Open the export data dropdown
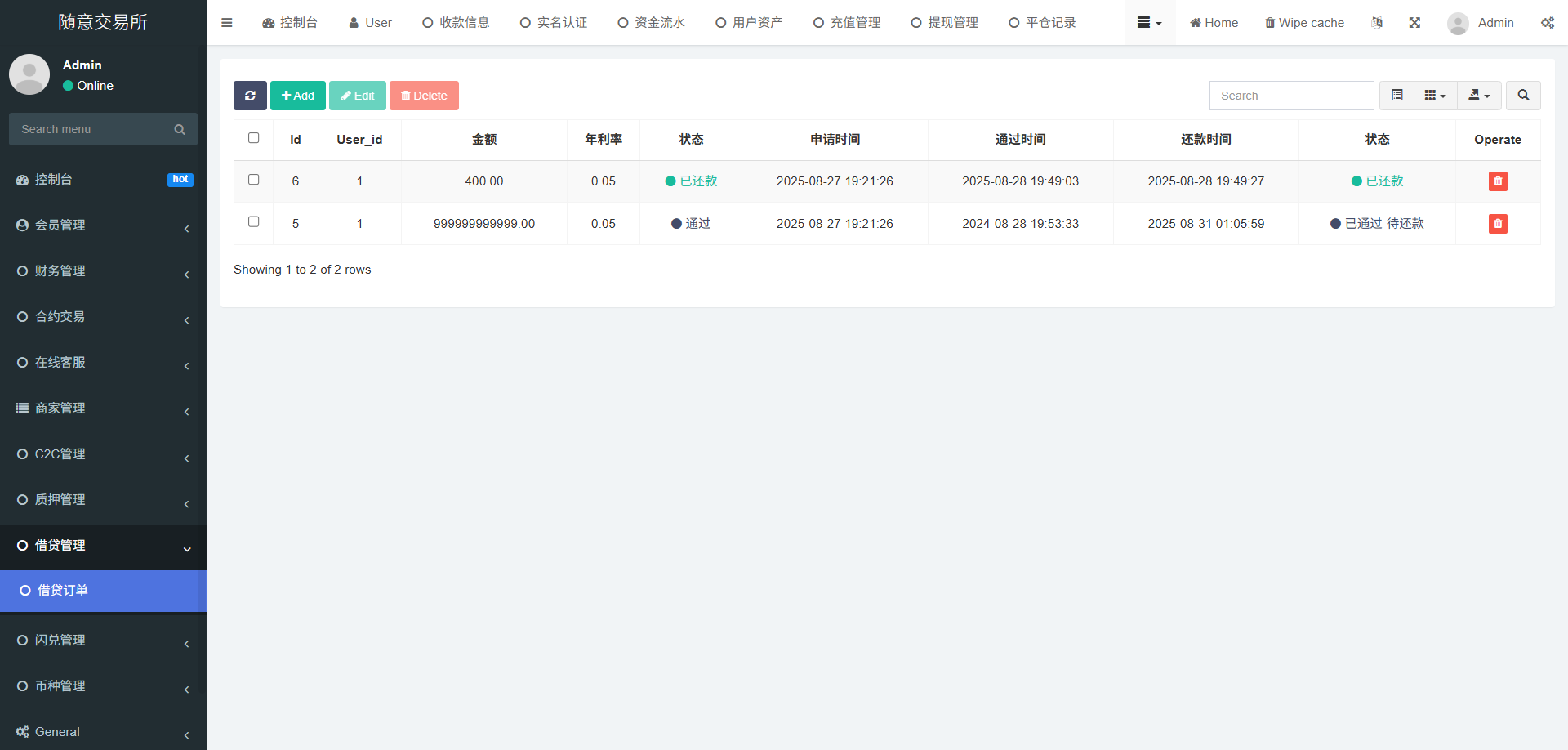This screenshot has height=750, width=1568. tap(1478, 96)
